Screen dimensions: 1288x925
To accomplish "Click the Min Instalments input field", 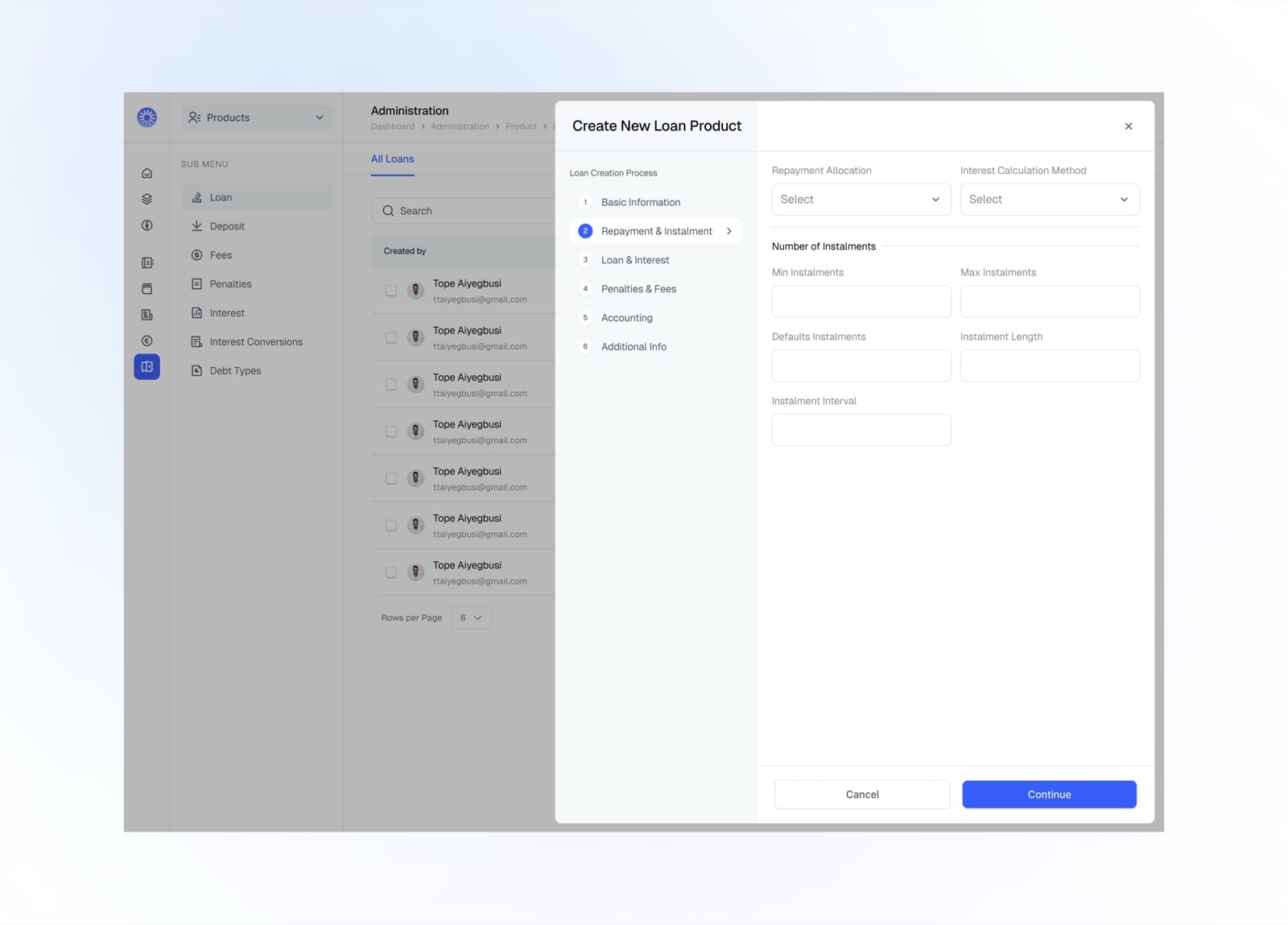I will click(x=861, y=301).
